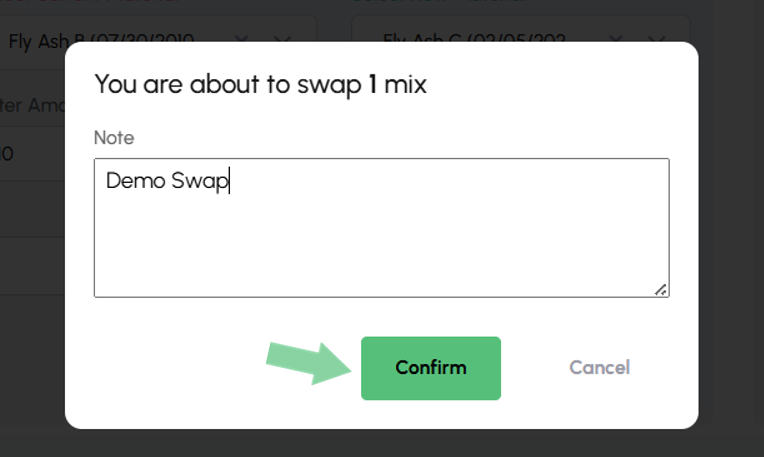Click the 'You are about to swap' heading
764x457 pixels.
tap(228, 85)
